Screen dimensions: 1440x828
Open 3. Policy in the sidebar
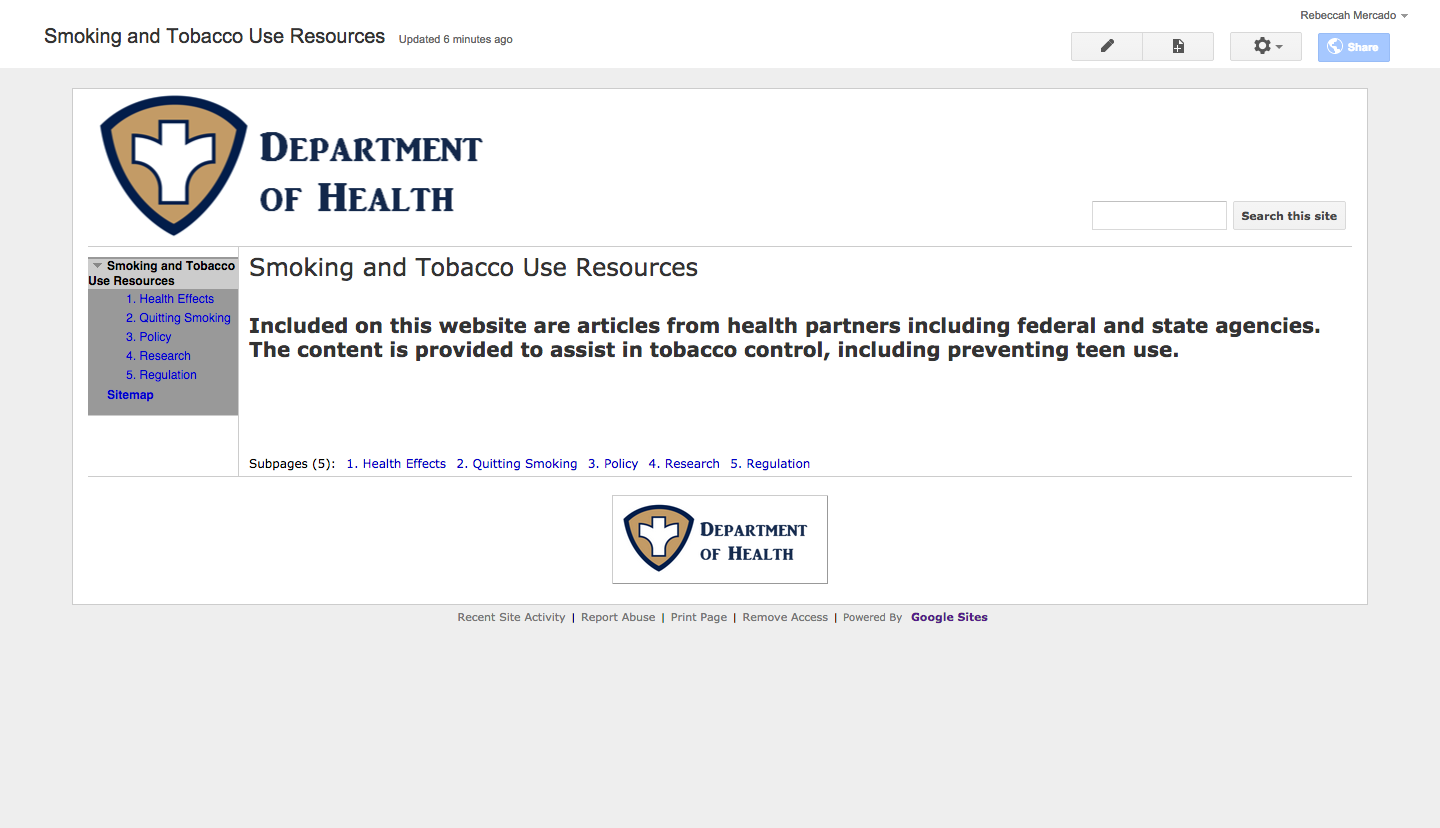coord(149,337)
